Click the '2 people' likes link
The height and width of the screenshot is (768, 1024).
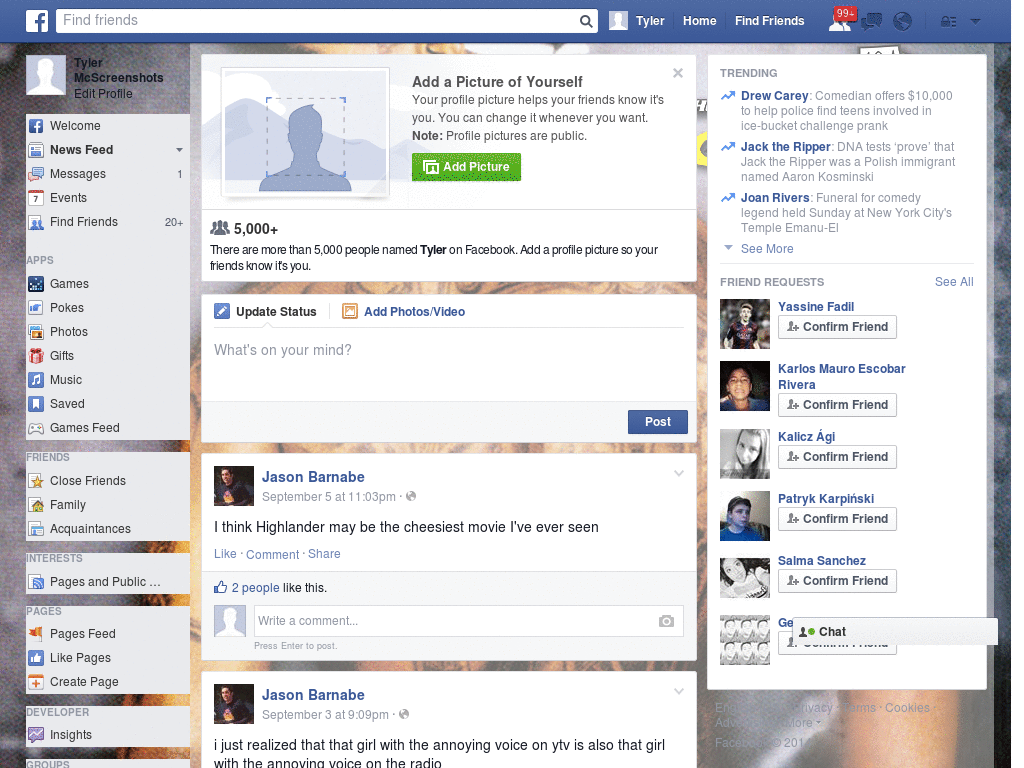255,588
